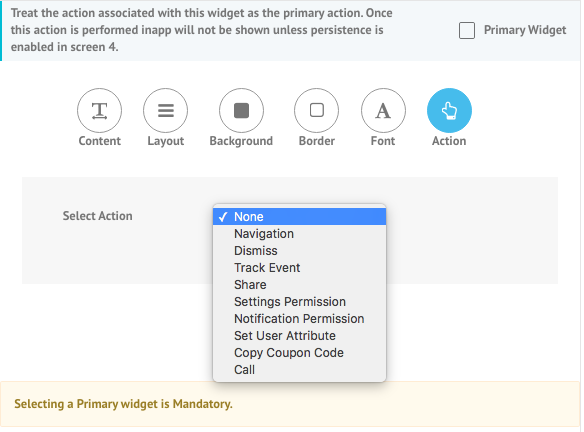Image resolution: width=584 pixels, height=432 pixels.
Task: Open the Content settings icon
Action: tap(99, 110)
